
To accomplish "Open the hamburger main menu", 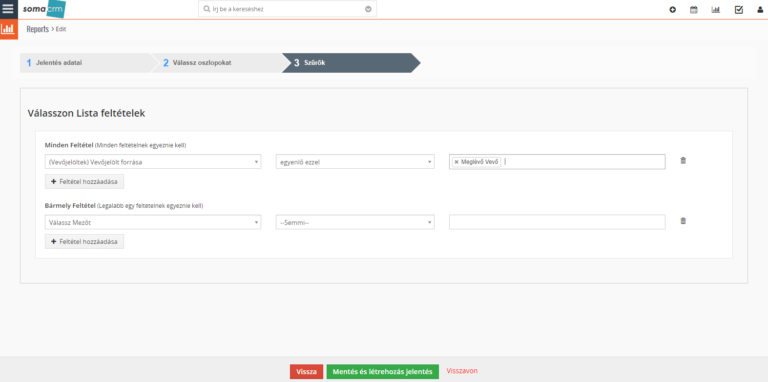I will [x=8, y=9].
